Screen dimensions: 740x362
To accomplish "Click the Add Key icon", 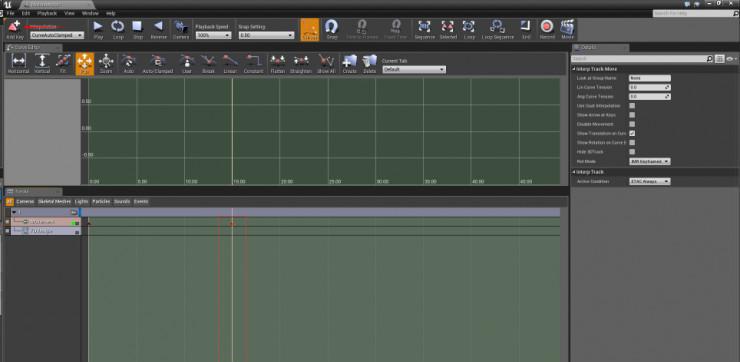I will point(14,26).
